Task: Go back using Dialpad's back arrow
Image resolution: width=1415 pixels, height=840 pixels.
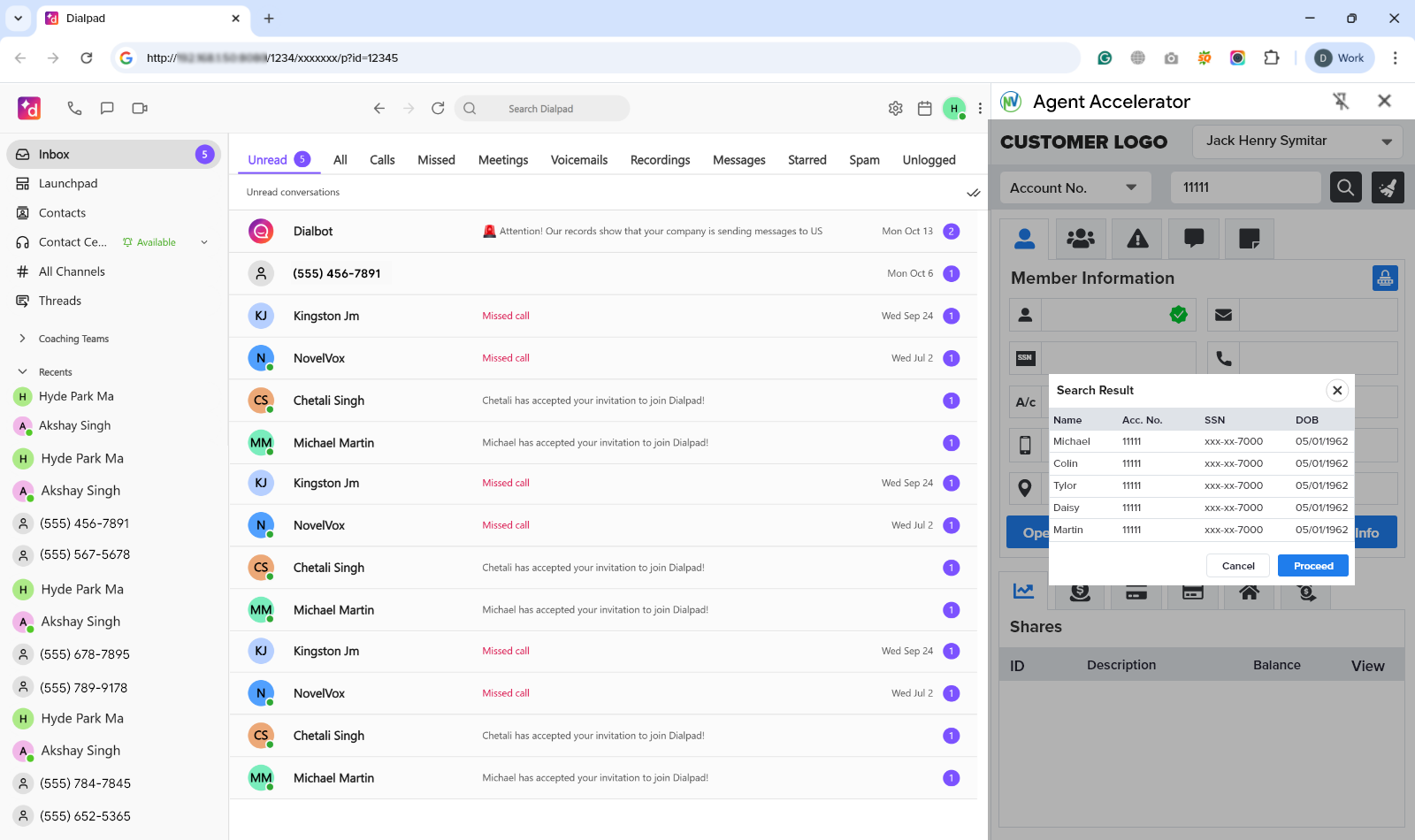Action: point(379,108)
